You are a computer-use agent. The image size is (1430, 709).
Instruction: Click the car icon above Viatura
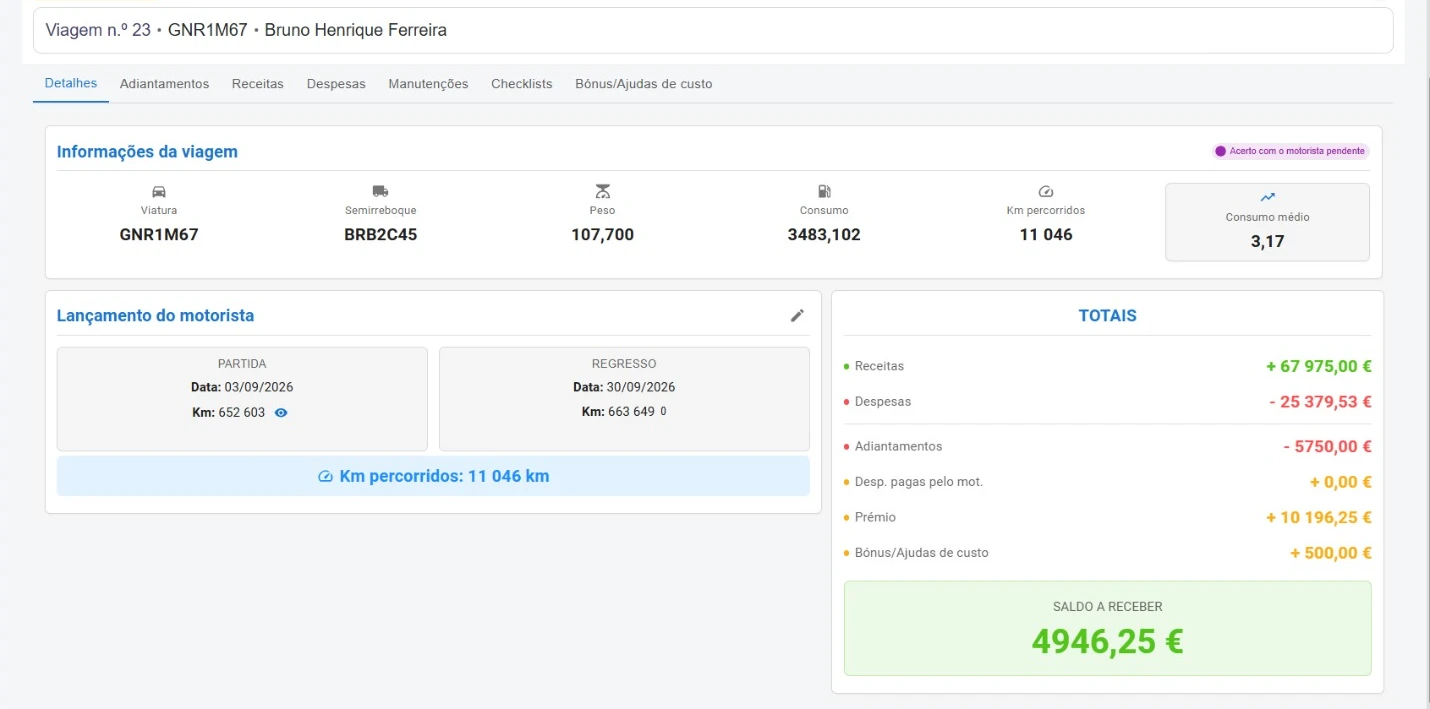[159, 191]
